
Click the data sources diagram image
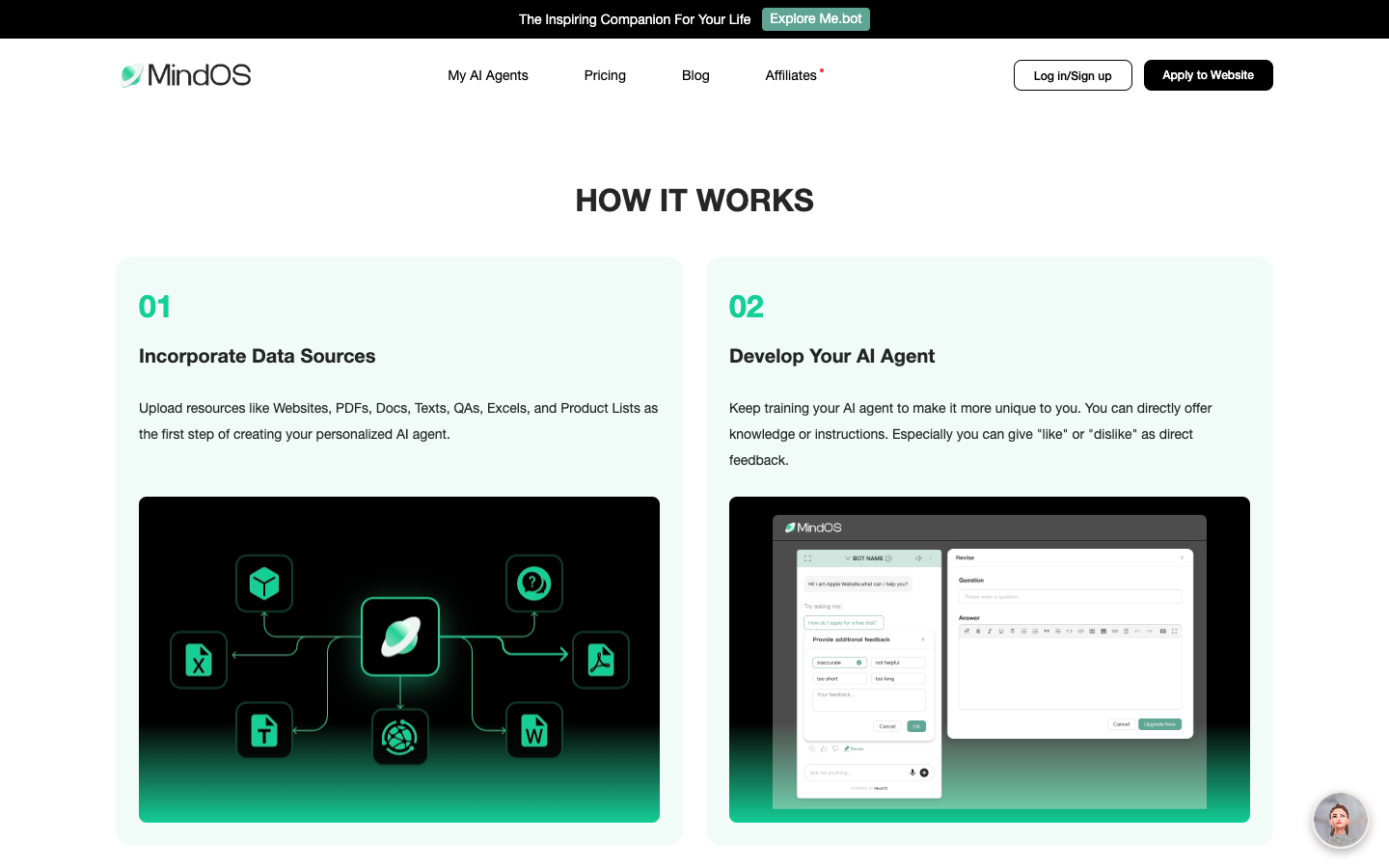click(399, 660)
